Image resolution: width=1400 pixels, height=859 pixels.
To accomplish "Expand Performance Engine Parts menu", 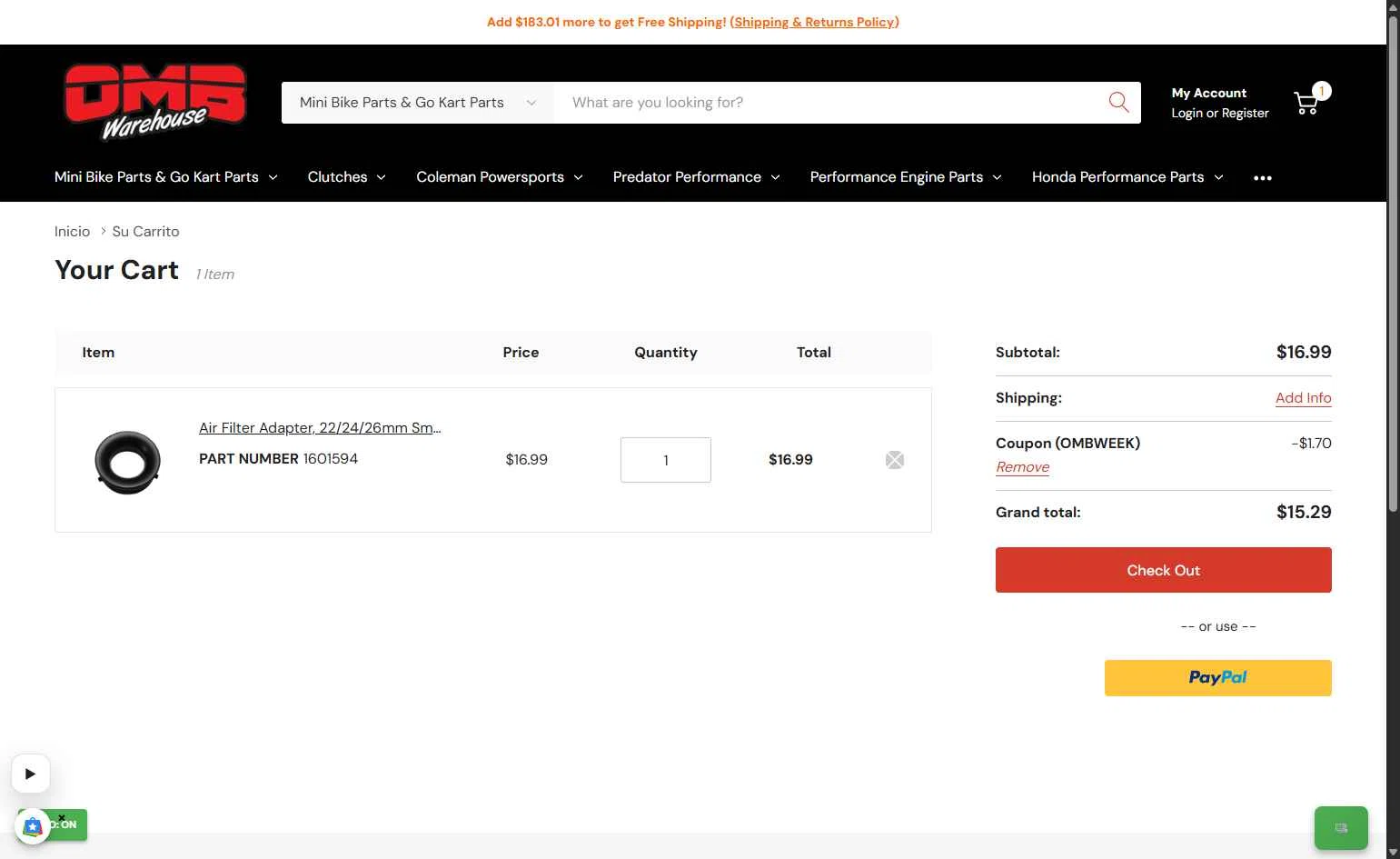I will (906, 177).
